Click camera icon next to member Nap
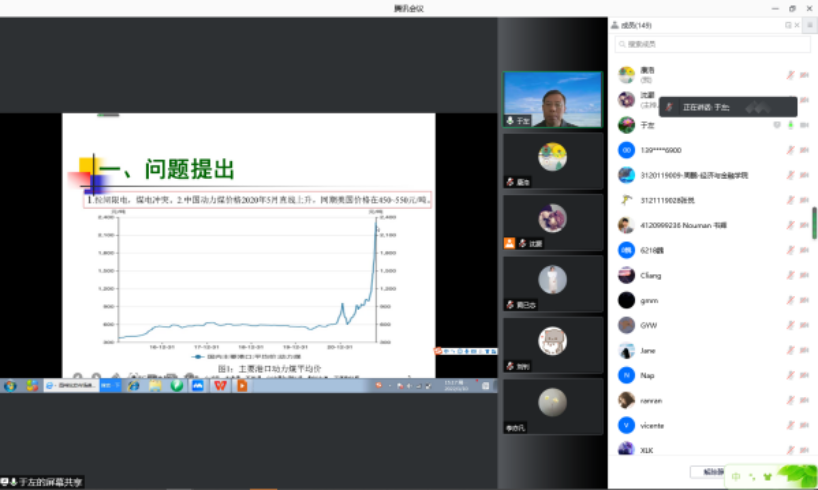Image resolution: width=818 pixels, height=490 pixels. pos(805,375)
